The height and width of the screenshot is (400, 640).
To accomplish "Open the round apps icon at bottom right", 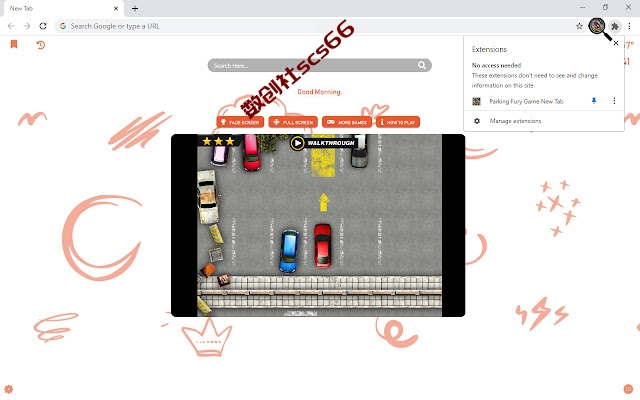I will point(629,389).
